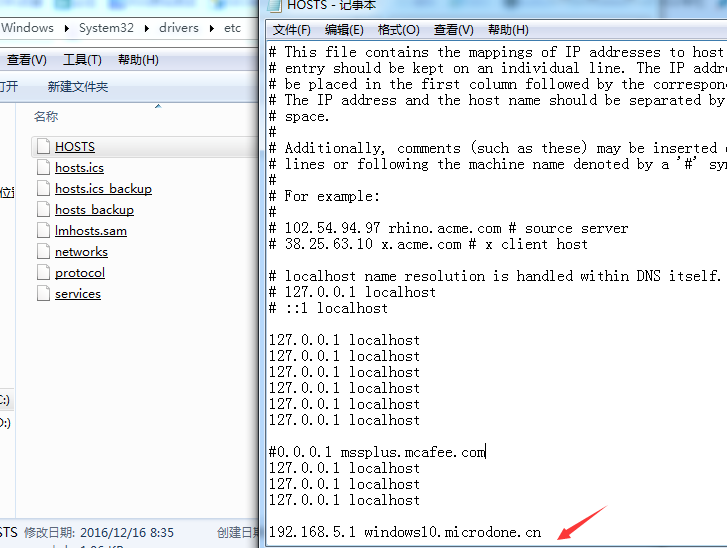Image resolution: width=727 pixels, height=548 pixels.
Task: Sort files by the 名称 column header
Action: [46, 117]
